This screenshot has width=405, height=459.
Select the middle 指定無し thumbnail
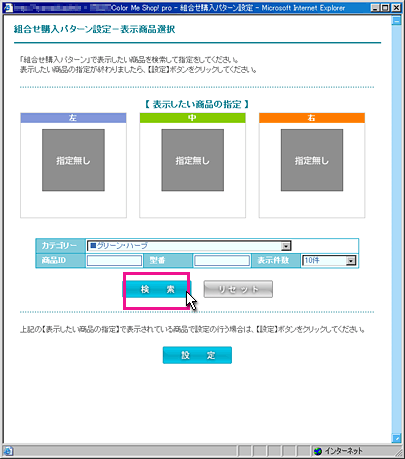pos(193,160)
